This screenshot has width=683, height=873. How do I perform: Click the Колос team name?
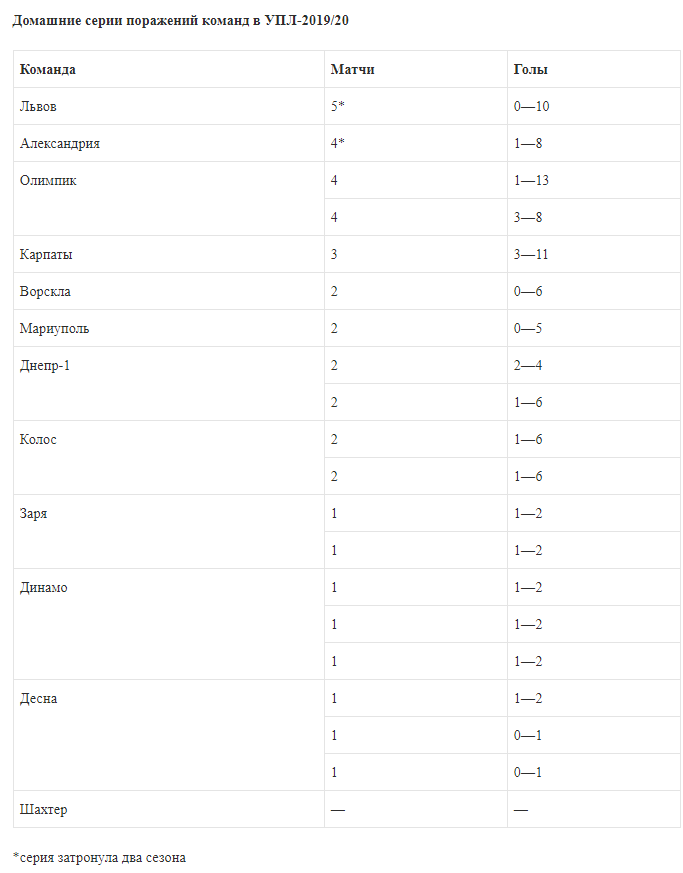(38, 439)
